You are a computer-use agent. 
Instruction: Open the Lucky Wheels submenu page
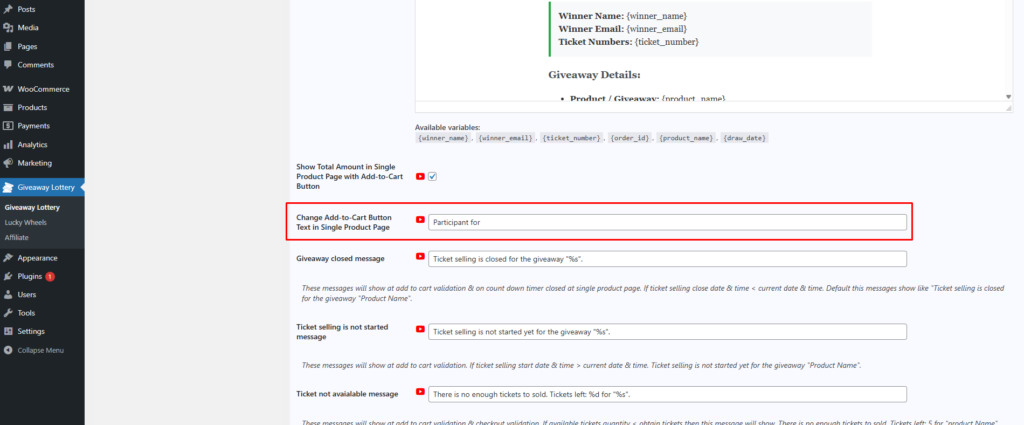pyautogui.click(x=27, y=222)
